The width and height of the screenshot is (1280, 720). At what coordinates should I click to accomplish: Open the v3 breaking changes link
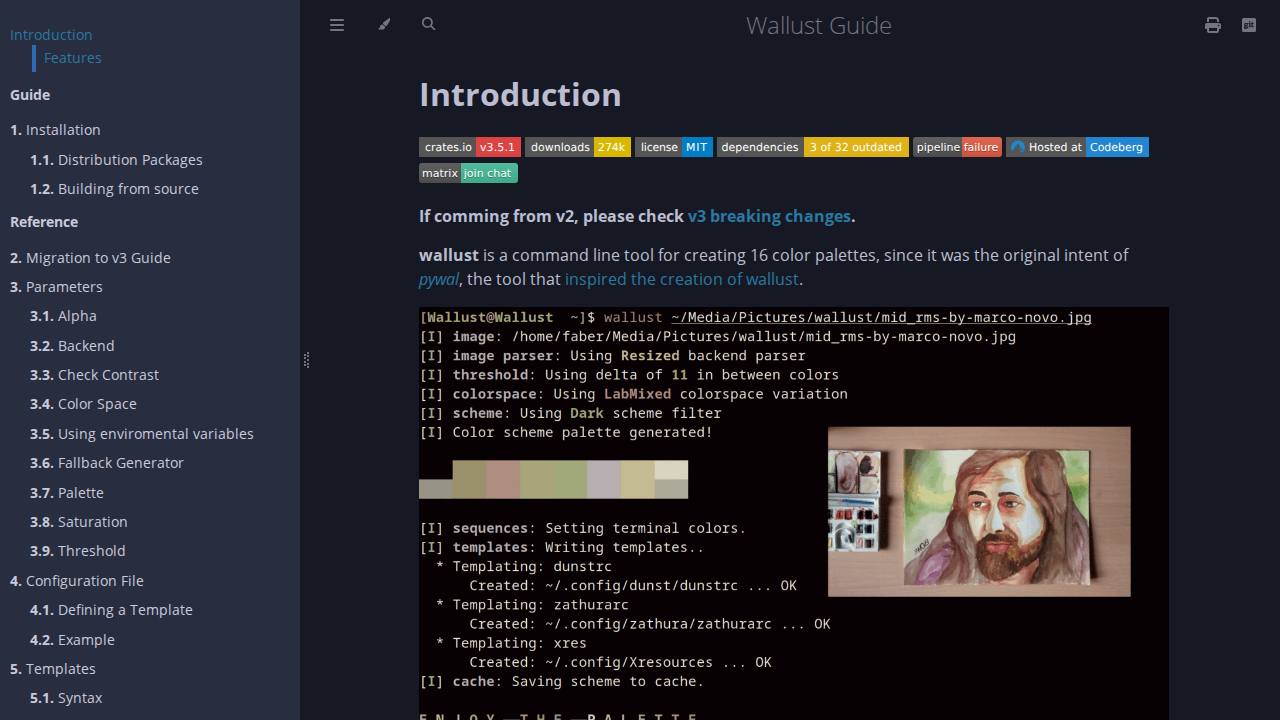pos(769,216)
